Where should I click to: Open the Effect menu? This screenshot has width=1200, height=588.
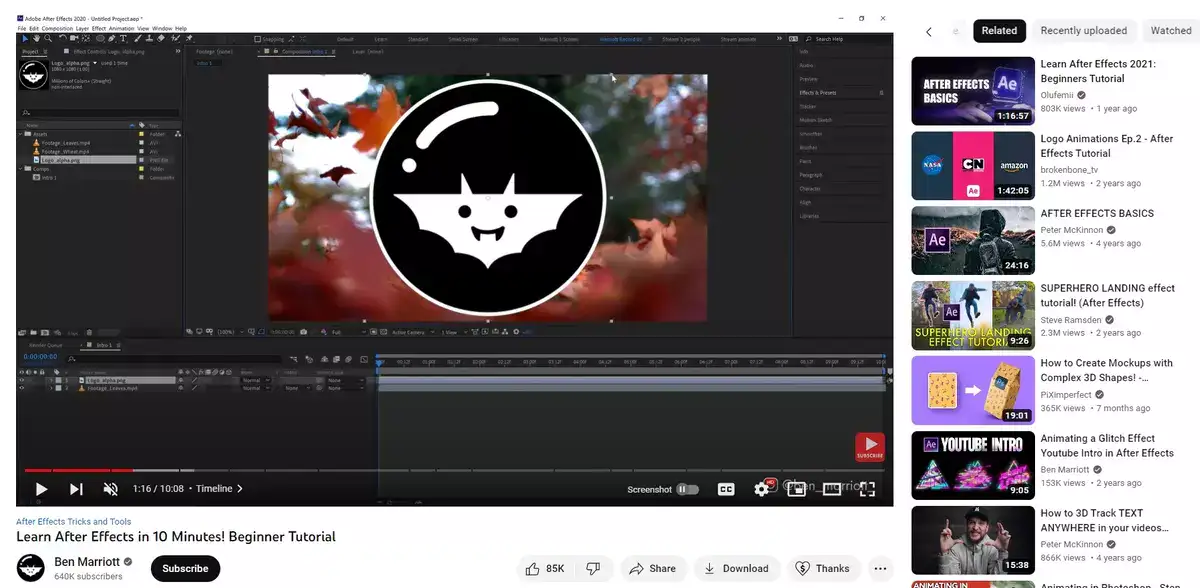click(x=99, y=28)
